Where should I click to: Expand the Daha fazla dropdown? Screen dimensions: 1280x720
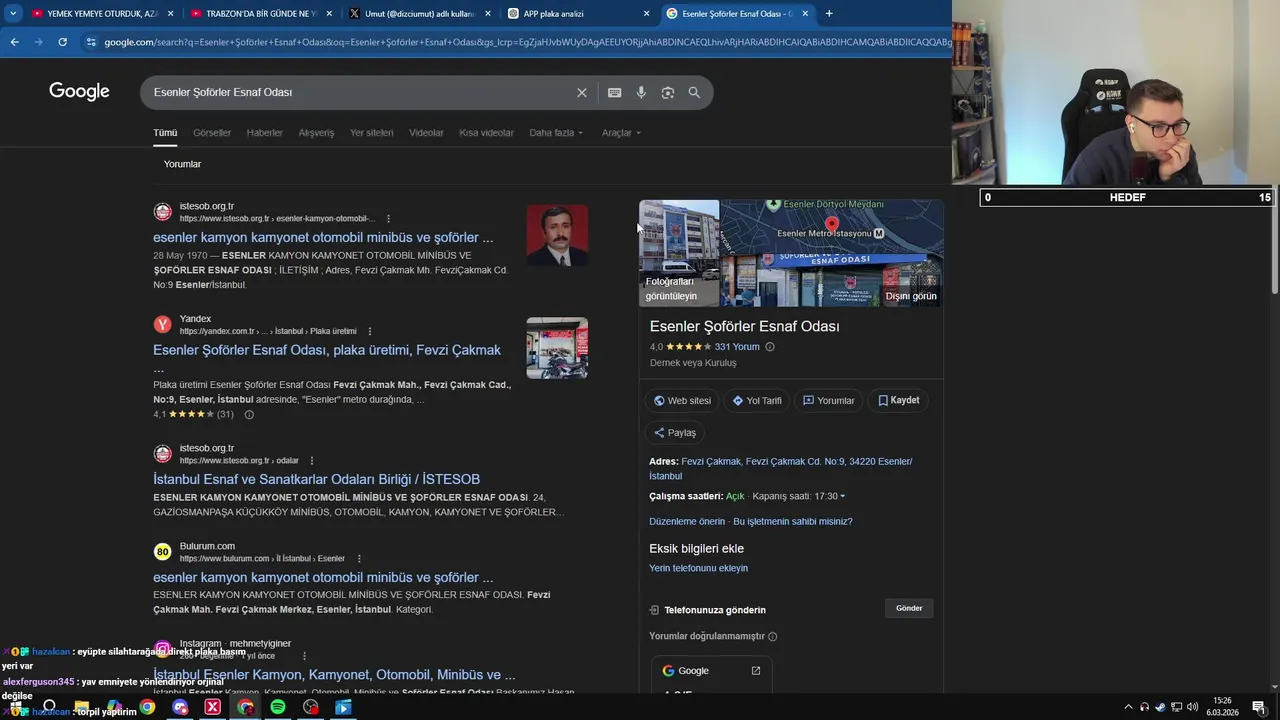click(x=556, y=133)
